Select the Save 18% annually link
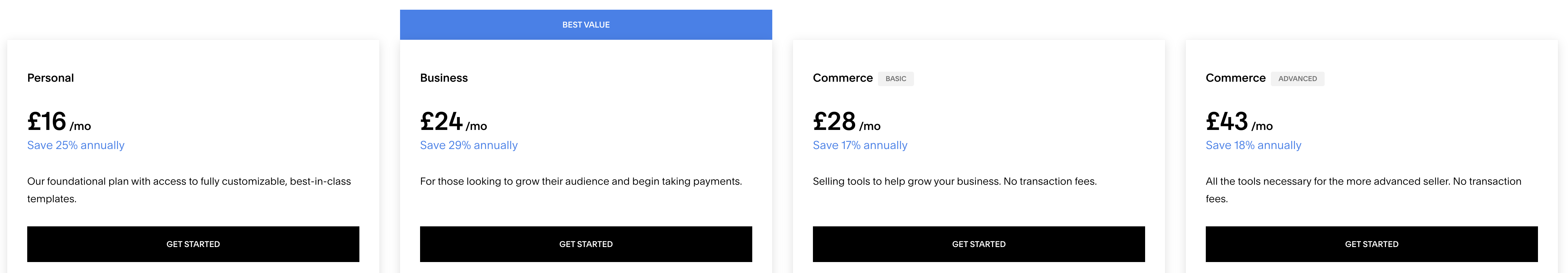1568x273 pixels. pos(1253,146)
